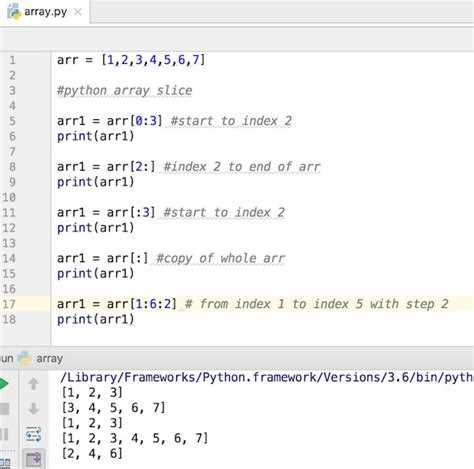Click the code 'arr1 = arr[2:]'

pos(106,166)
